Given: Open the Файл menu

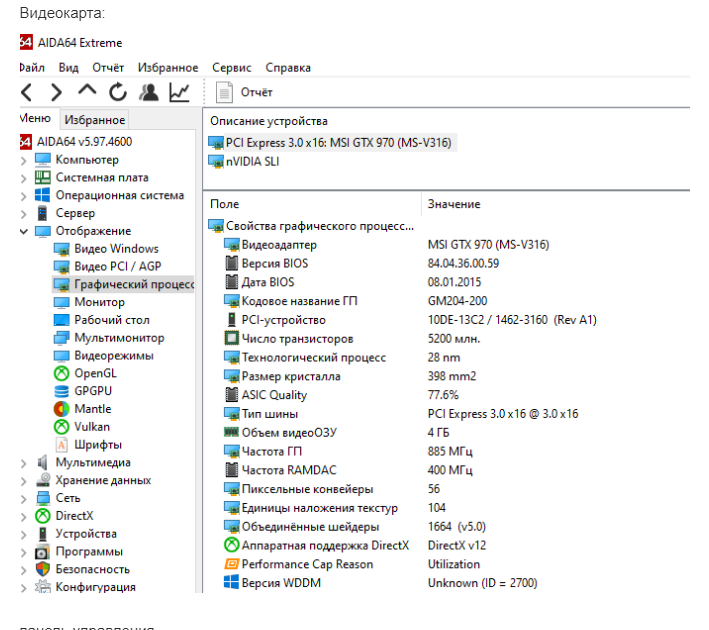Looking at the screenshot, I should [31, 68].
